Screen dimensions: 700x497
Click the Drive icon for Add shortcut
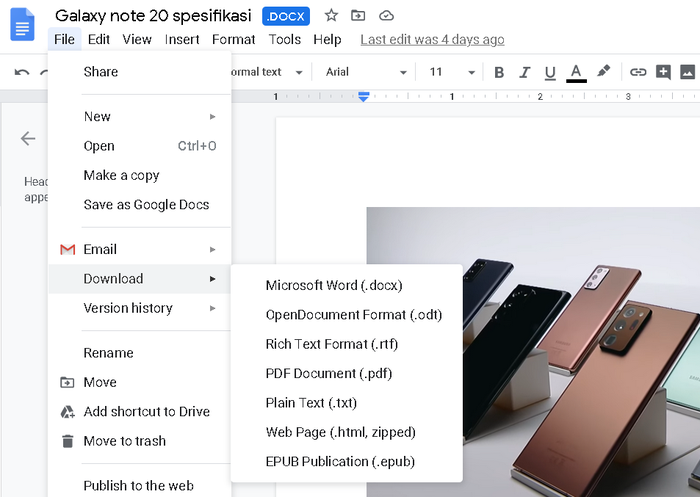coord(67,412)
